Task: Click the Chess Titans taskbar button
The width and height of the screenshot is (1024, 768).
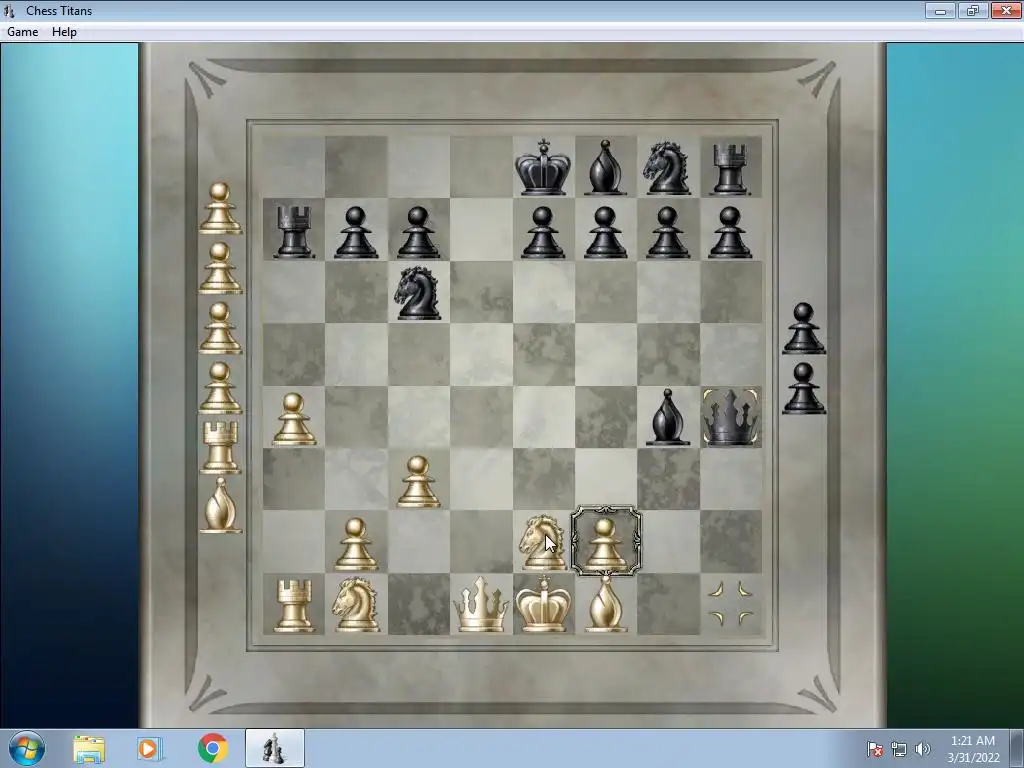Action: (274, 748)
